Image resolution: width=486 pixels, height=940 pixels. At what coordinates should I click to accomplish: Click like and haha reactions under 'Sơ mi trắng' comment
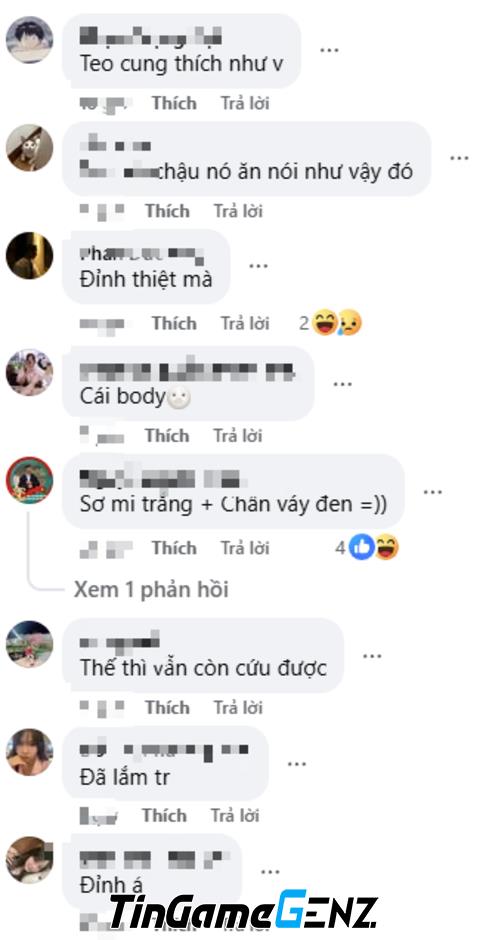pos(374,547)
